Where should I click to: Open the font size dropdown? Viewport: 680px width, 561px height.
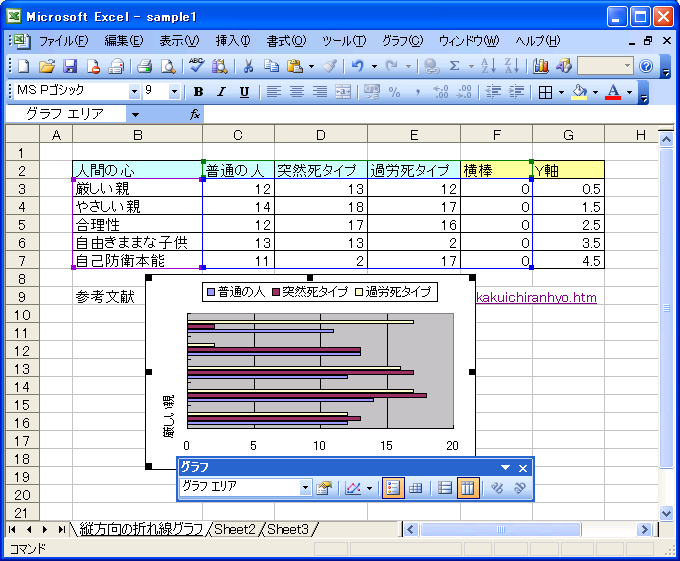(174, 91)
